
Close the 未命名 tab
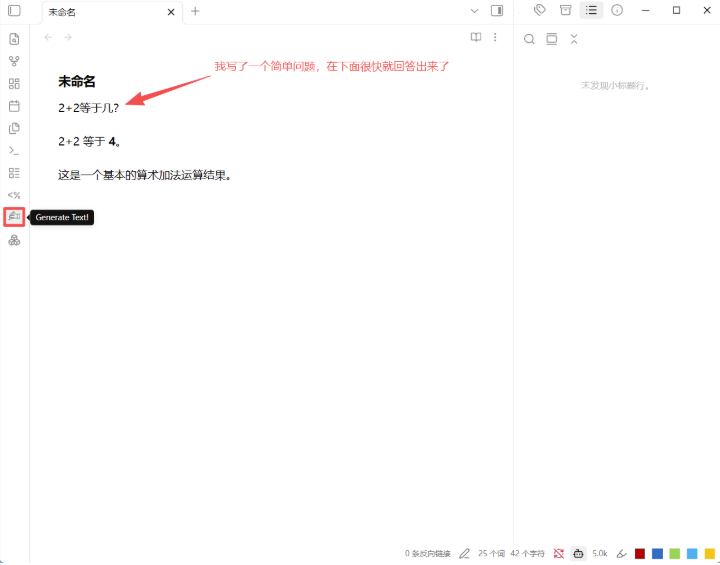pyautogui.click(x=171, y=12)
